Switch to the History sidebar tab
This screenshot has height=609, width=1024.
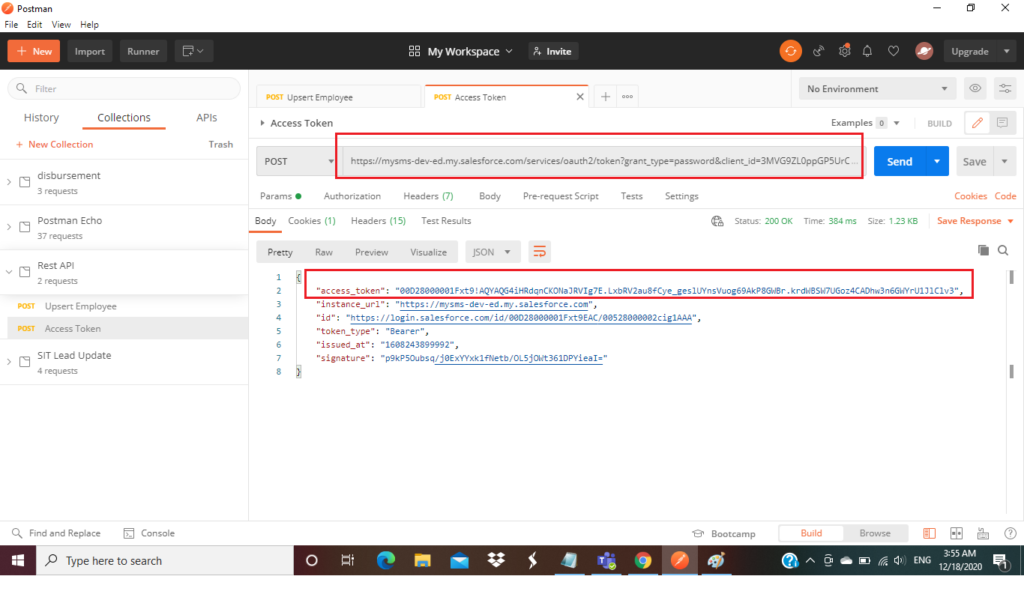(x=41, y=117)
